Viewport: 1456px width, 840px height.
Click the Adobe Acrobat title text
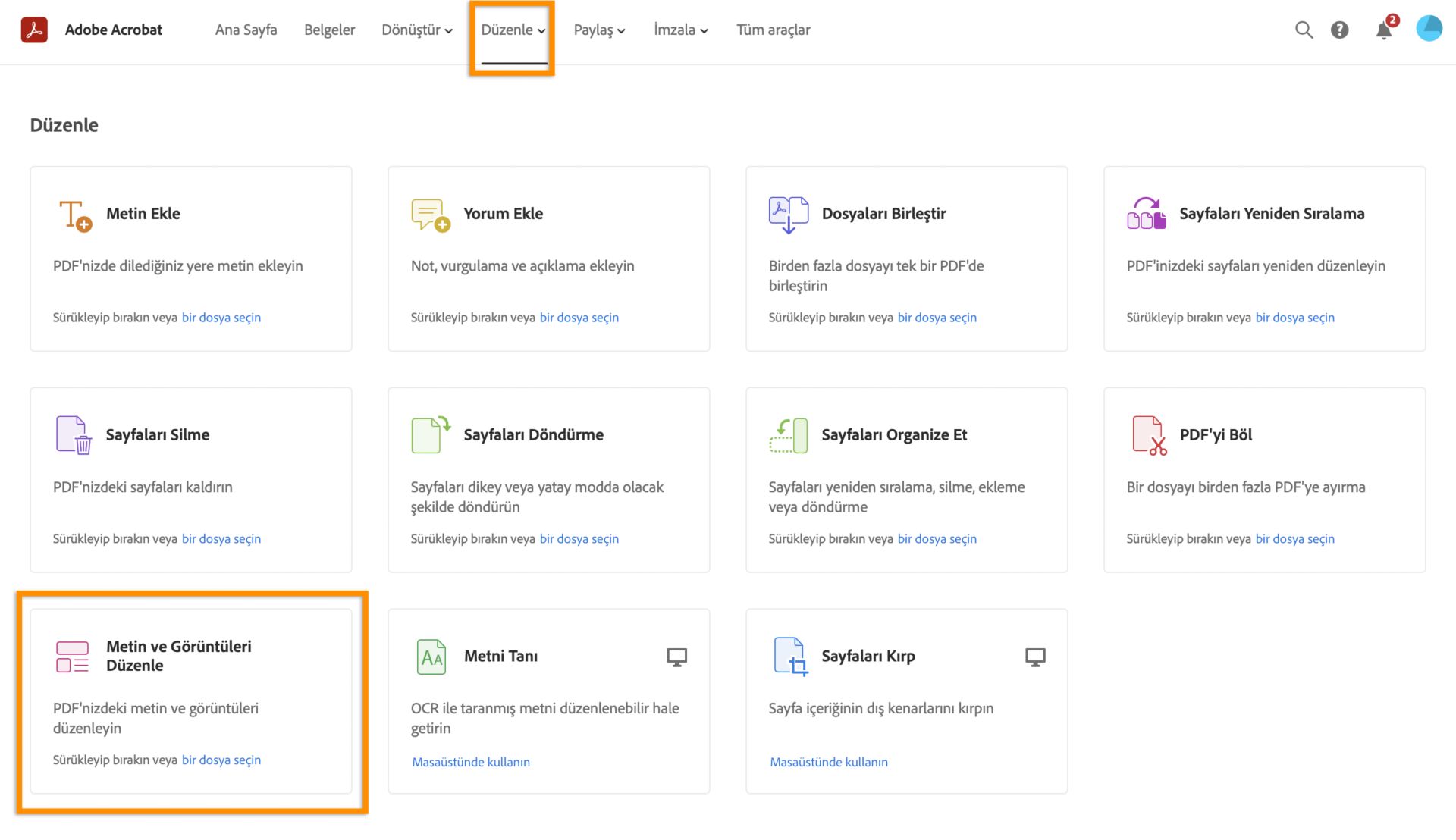click(x=114, y=30)
